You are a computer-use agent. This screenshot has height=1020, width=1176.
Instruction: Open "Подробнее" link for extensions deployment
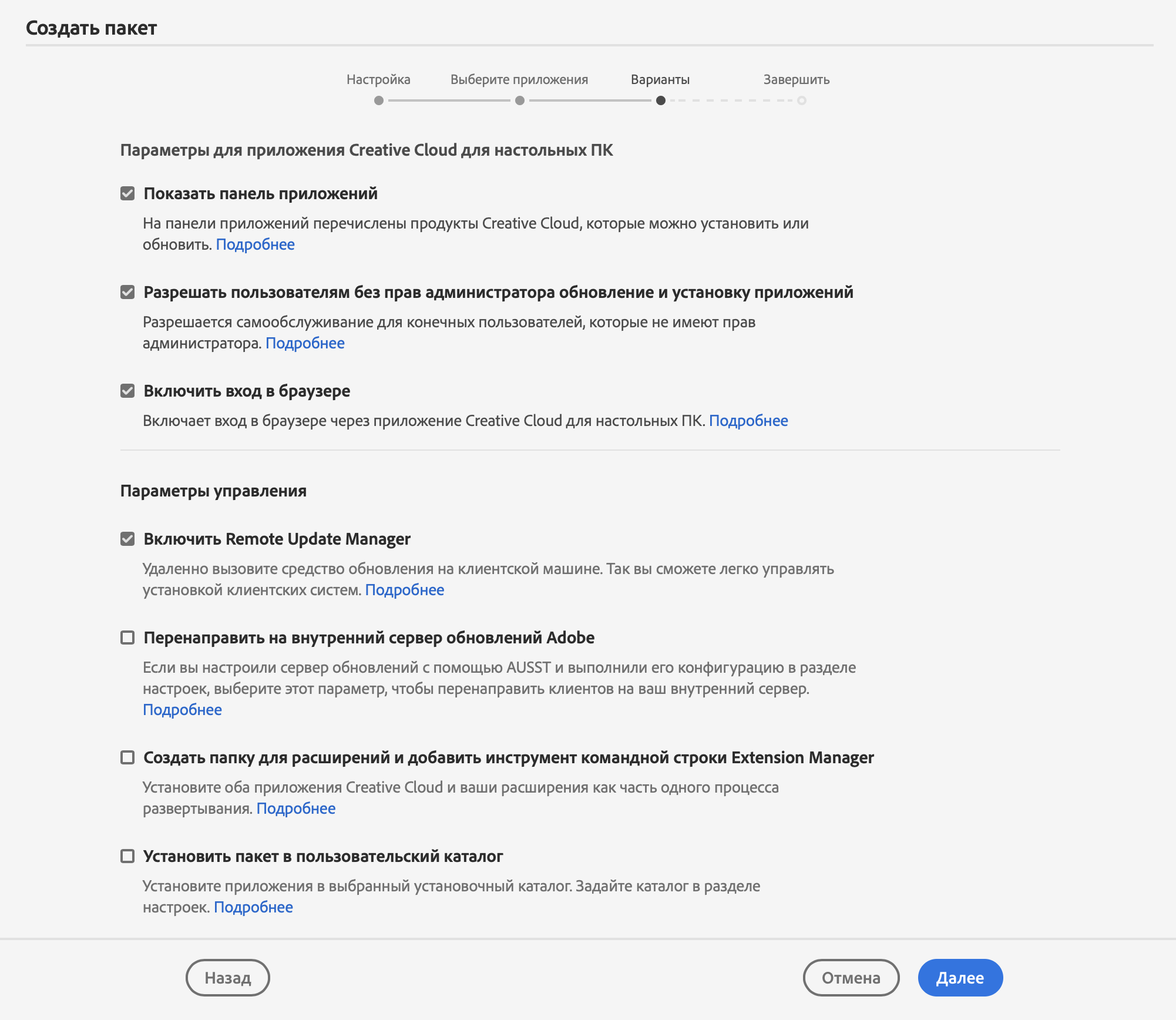[x=296, y=808]
